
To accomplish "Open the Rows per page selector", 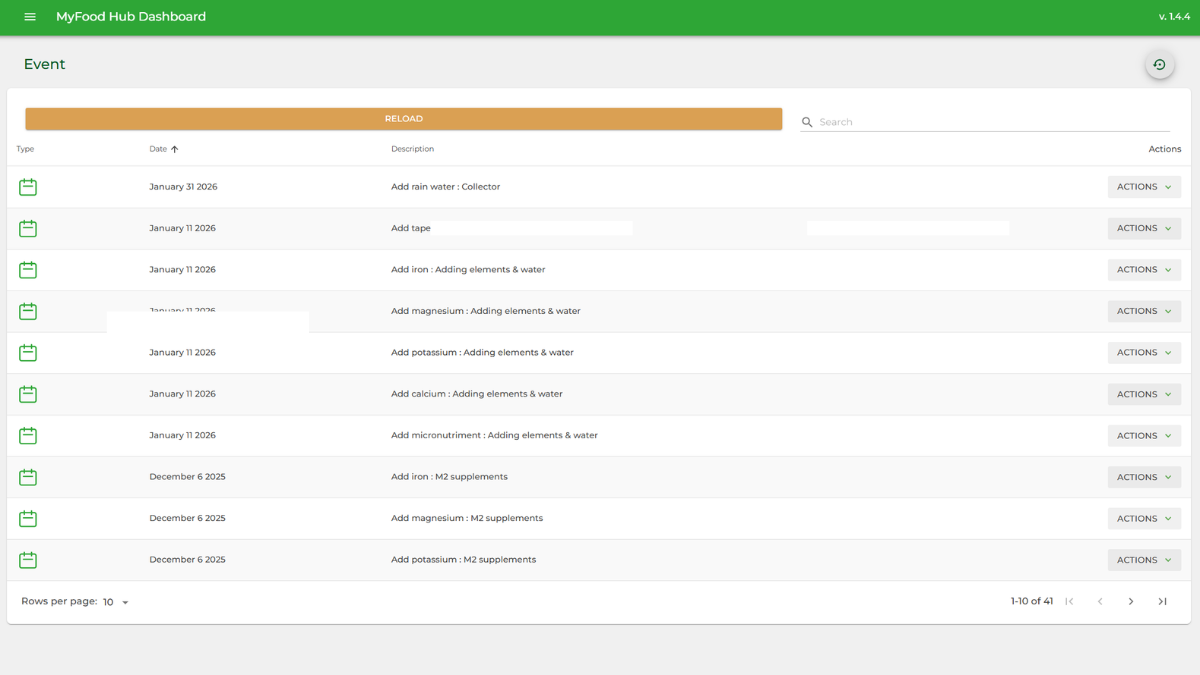I will [116, 602].
